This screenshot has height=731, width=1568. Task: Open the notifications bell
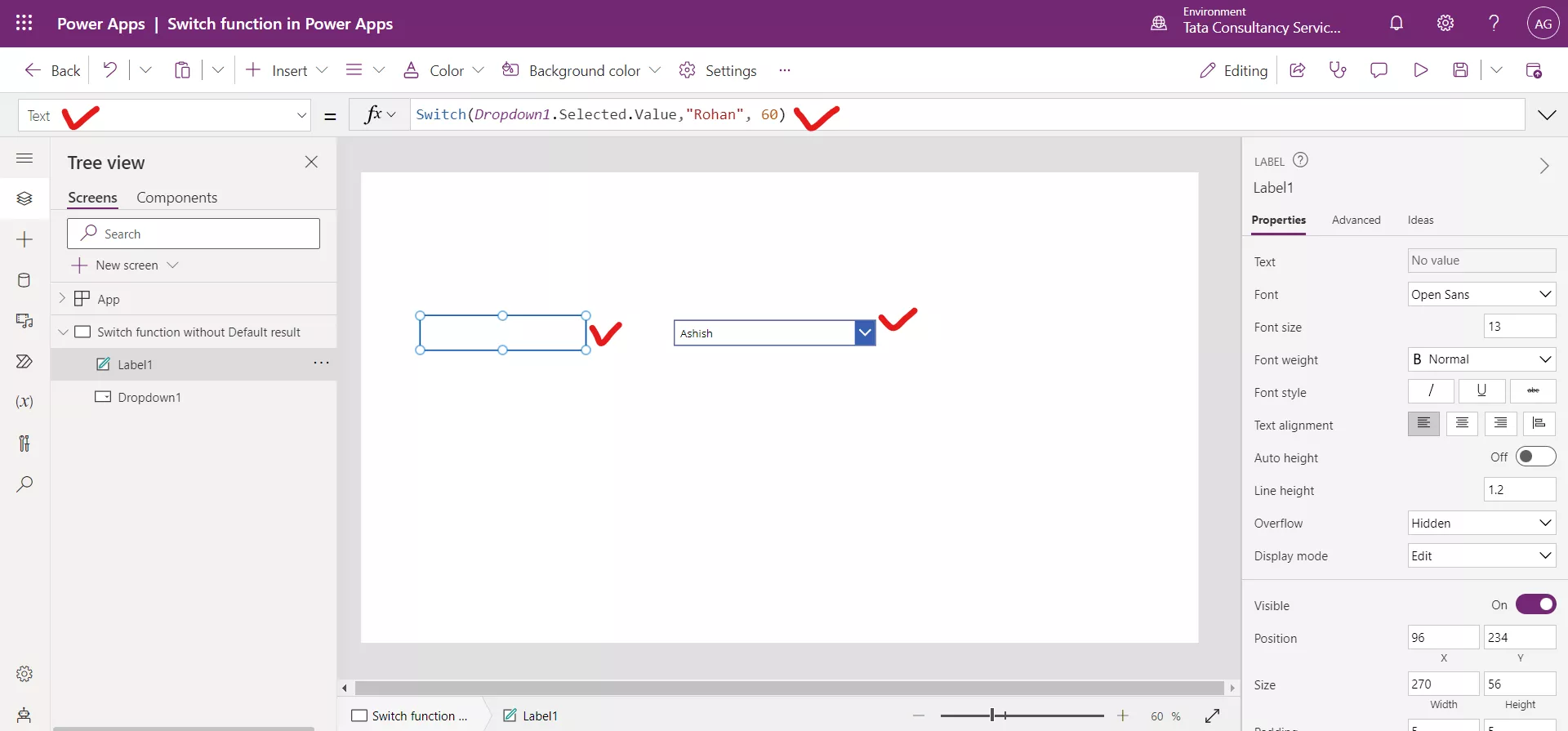click(1396, 23)
